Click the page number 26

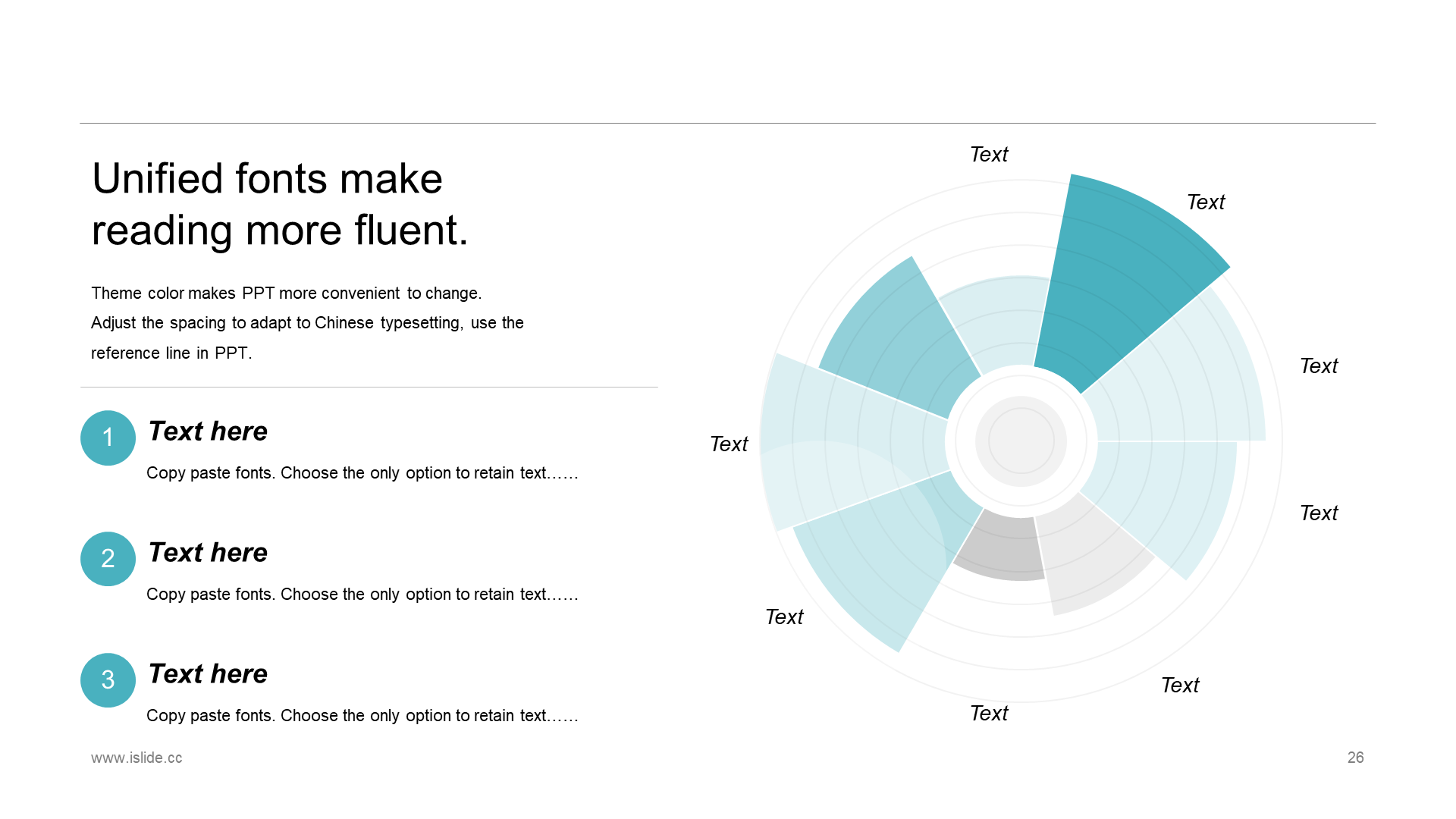[1356, 758]
